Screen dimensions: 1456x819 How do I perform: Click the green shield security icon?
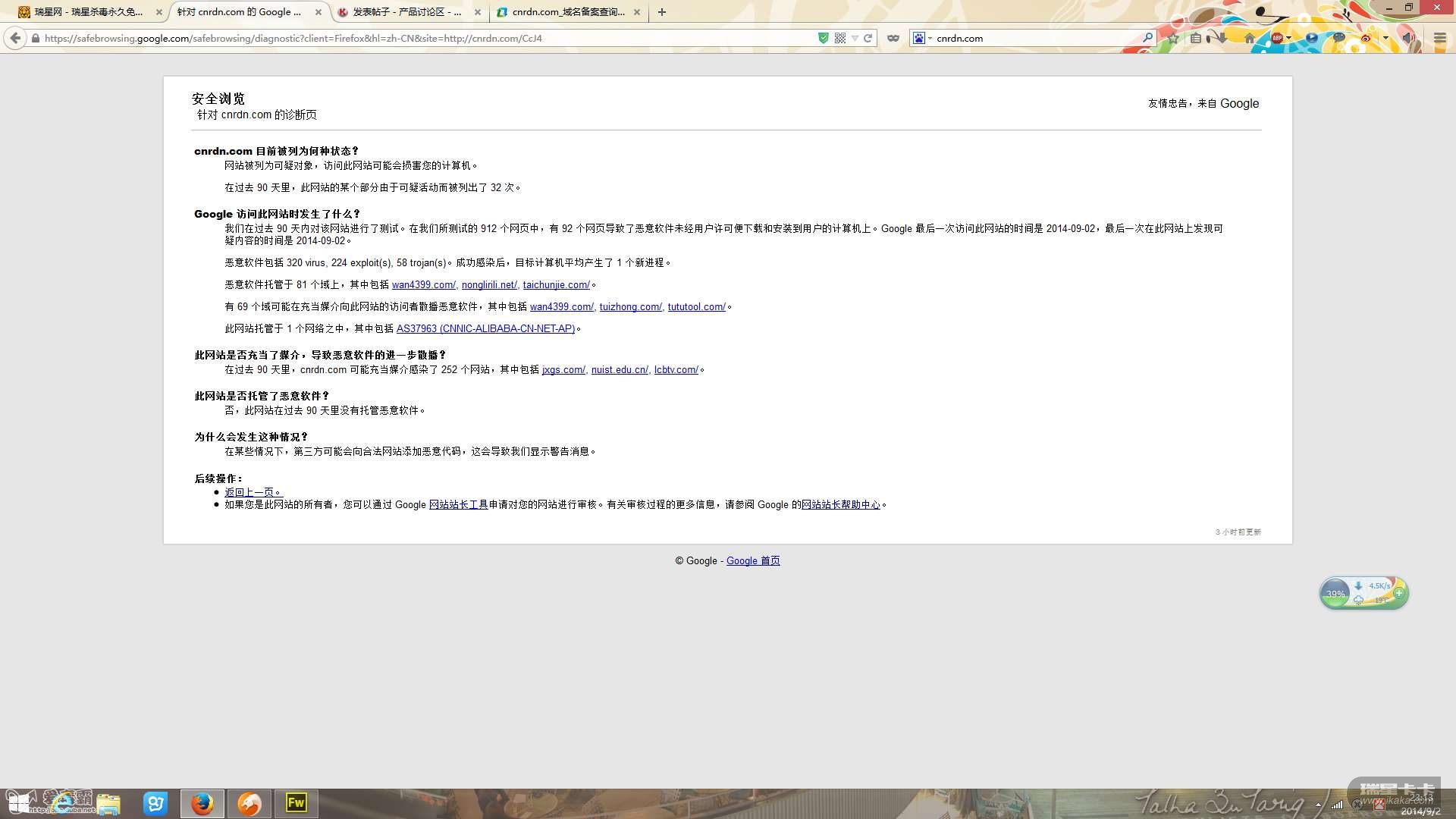(824, 38)
